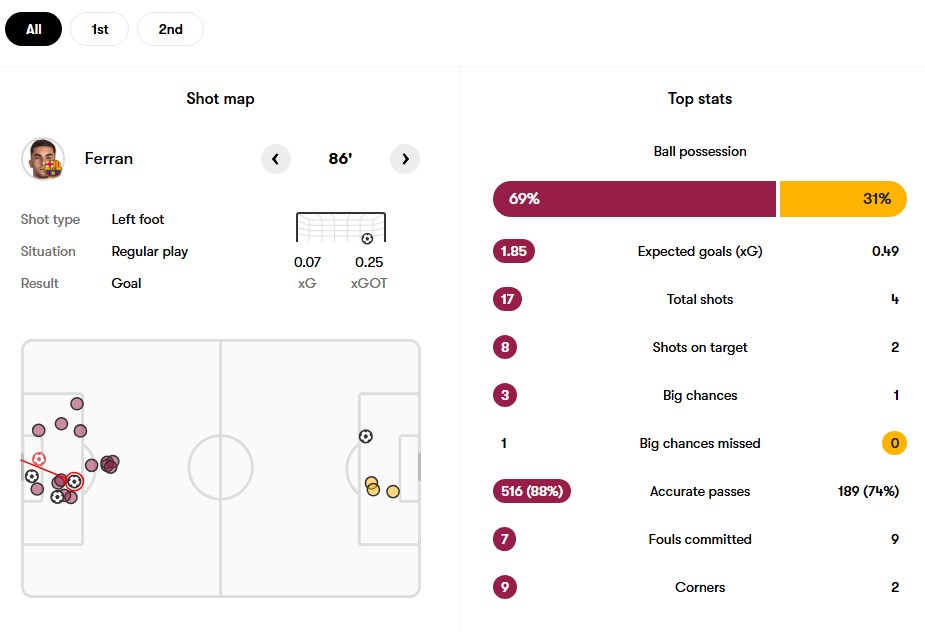This screenshot has height=632, width=925.
Task: Switch to the 1st half filter
Action: coord(100,29)
